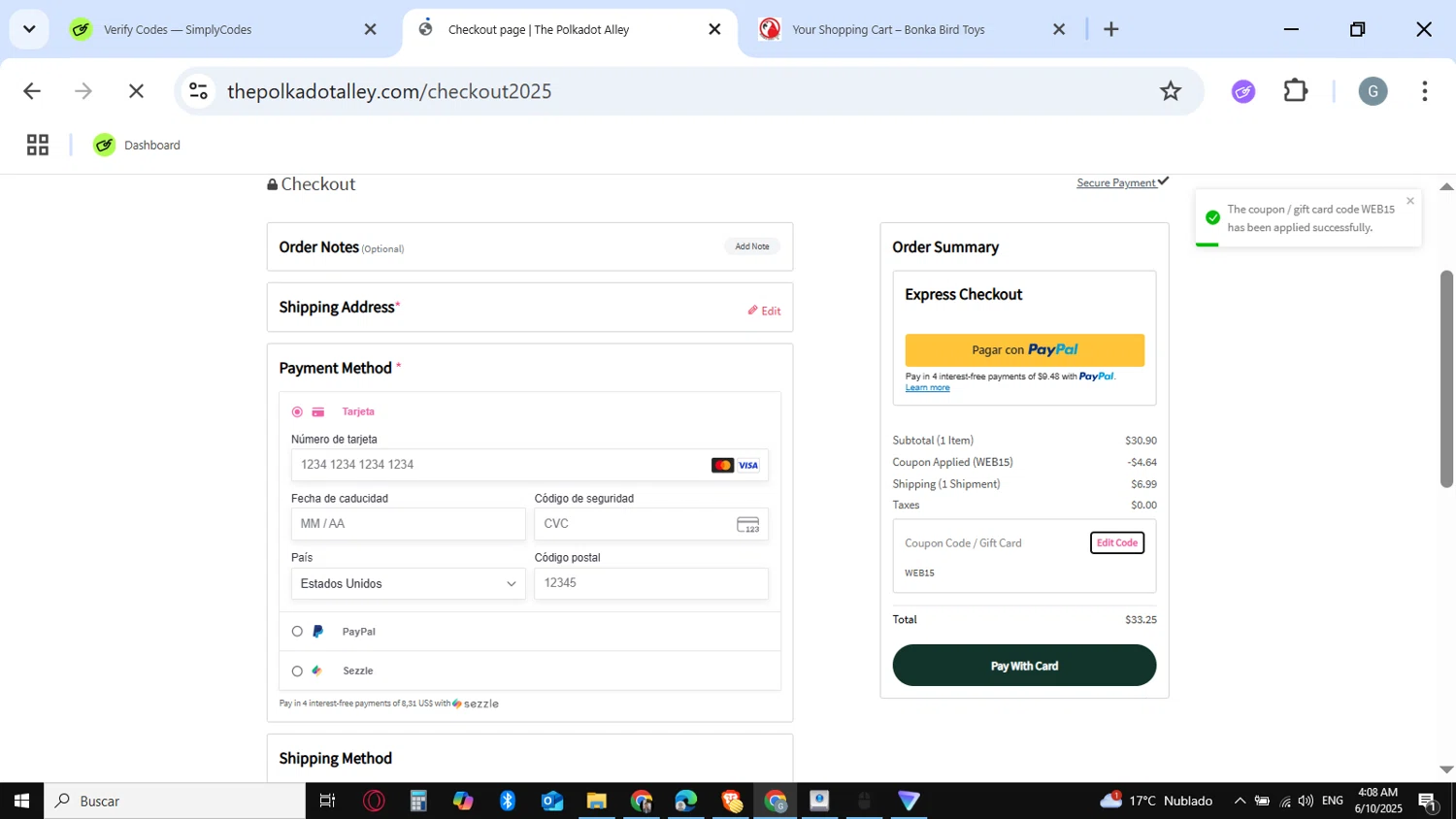Screen dimensions: 1456x819
Task: Open SimplyCodes extension icon
Action: 1243,91
